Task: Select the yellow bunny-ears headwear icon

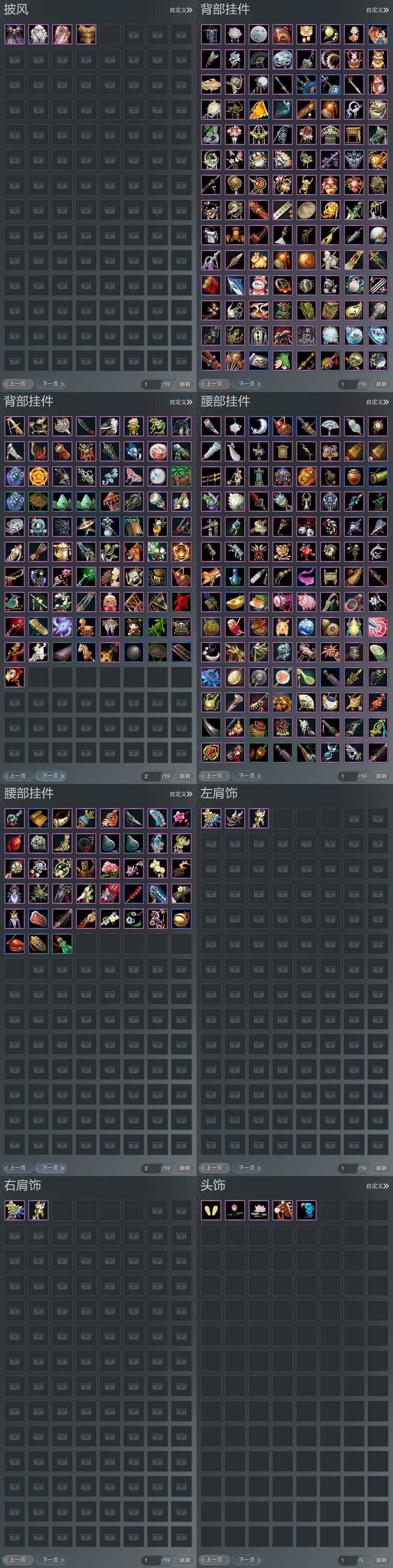Action: point(211,1209)
